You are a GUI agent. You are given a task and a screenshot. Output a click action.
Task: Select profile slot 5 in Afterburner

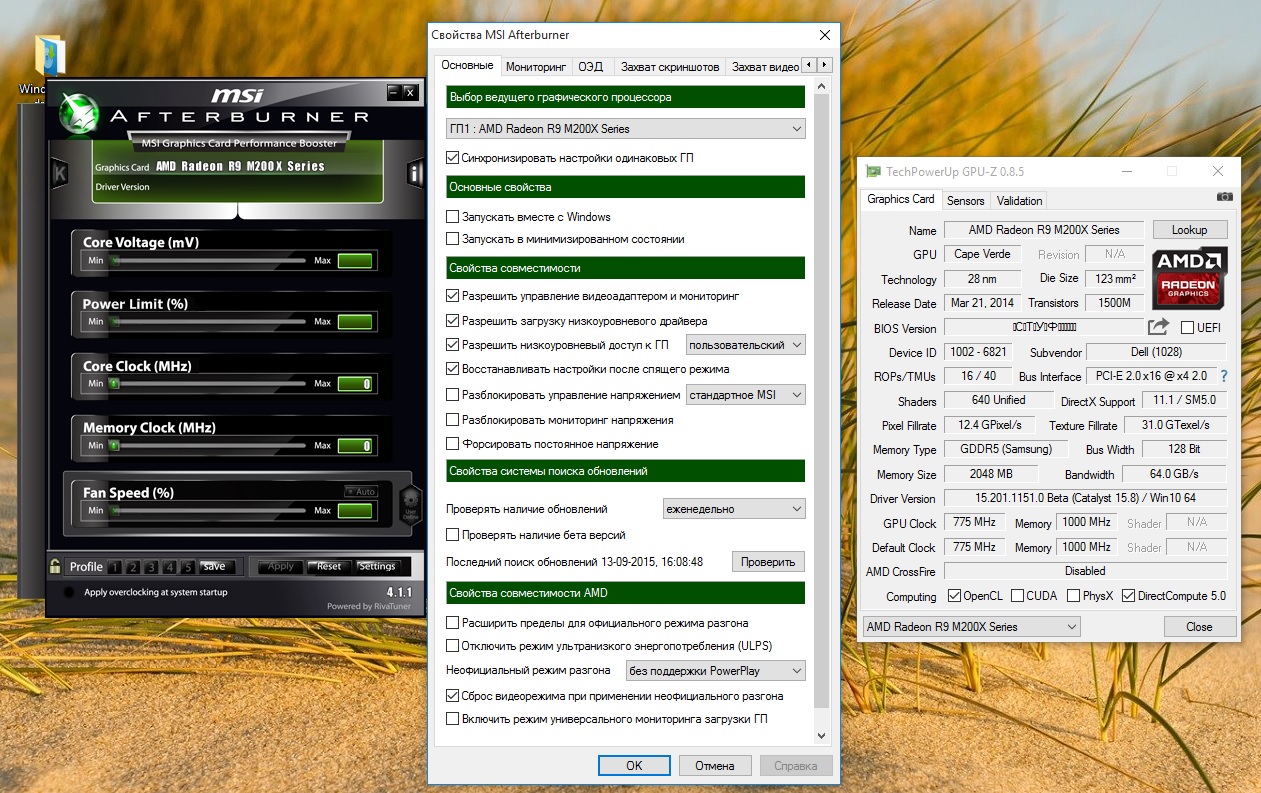tap(188, 567)
